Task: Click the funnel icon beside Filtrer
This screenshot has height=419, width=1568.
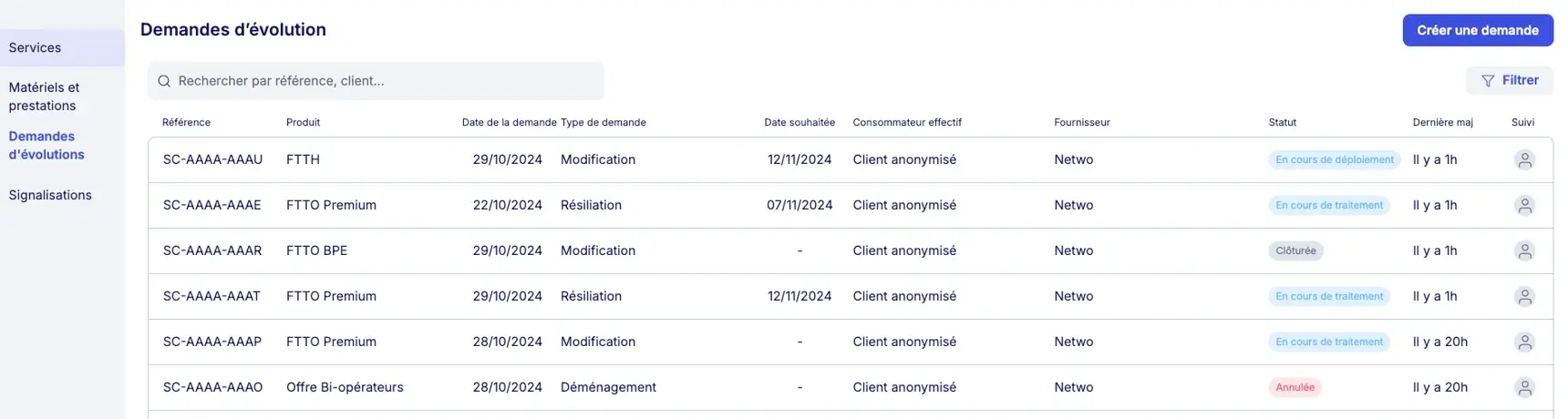Action: click(x=1488, y=81)
